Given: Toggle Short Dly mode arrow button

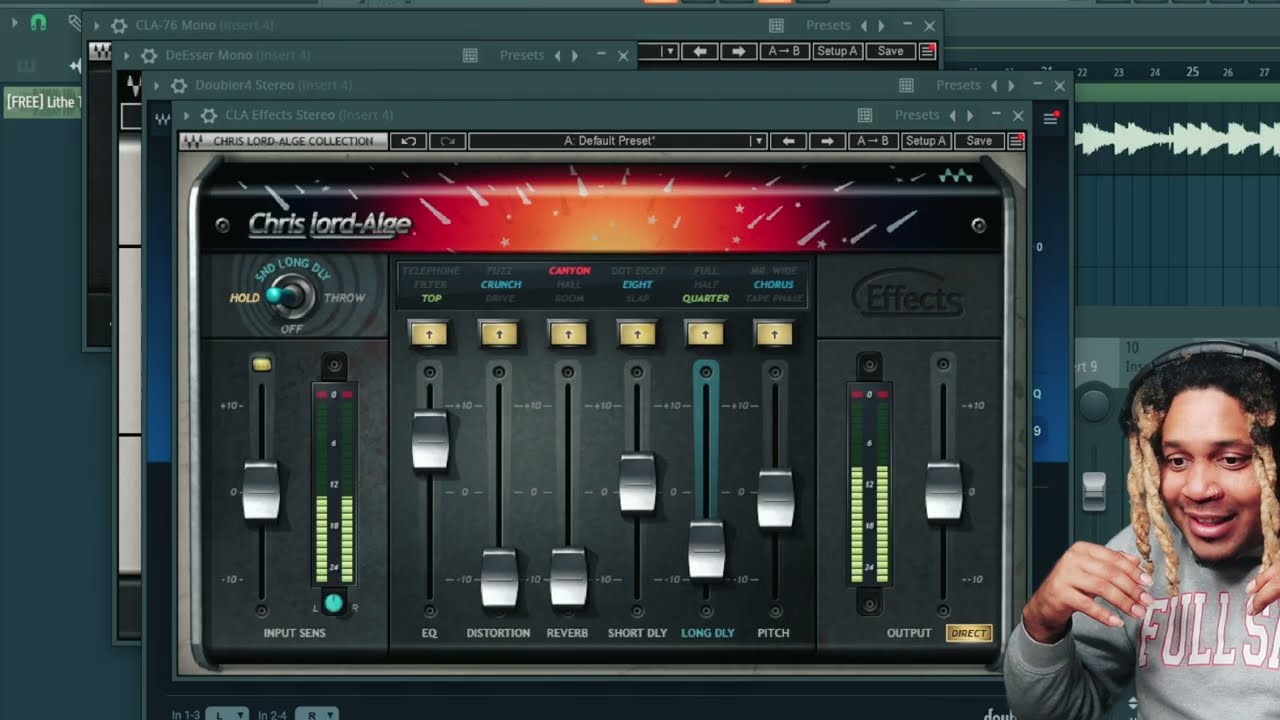Looking at the screenshot, I should pyautogui.click(x=637, y=335).
